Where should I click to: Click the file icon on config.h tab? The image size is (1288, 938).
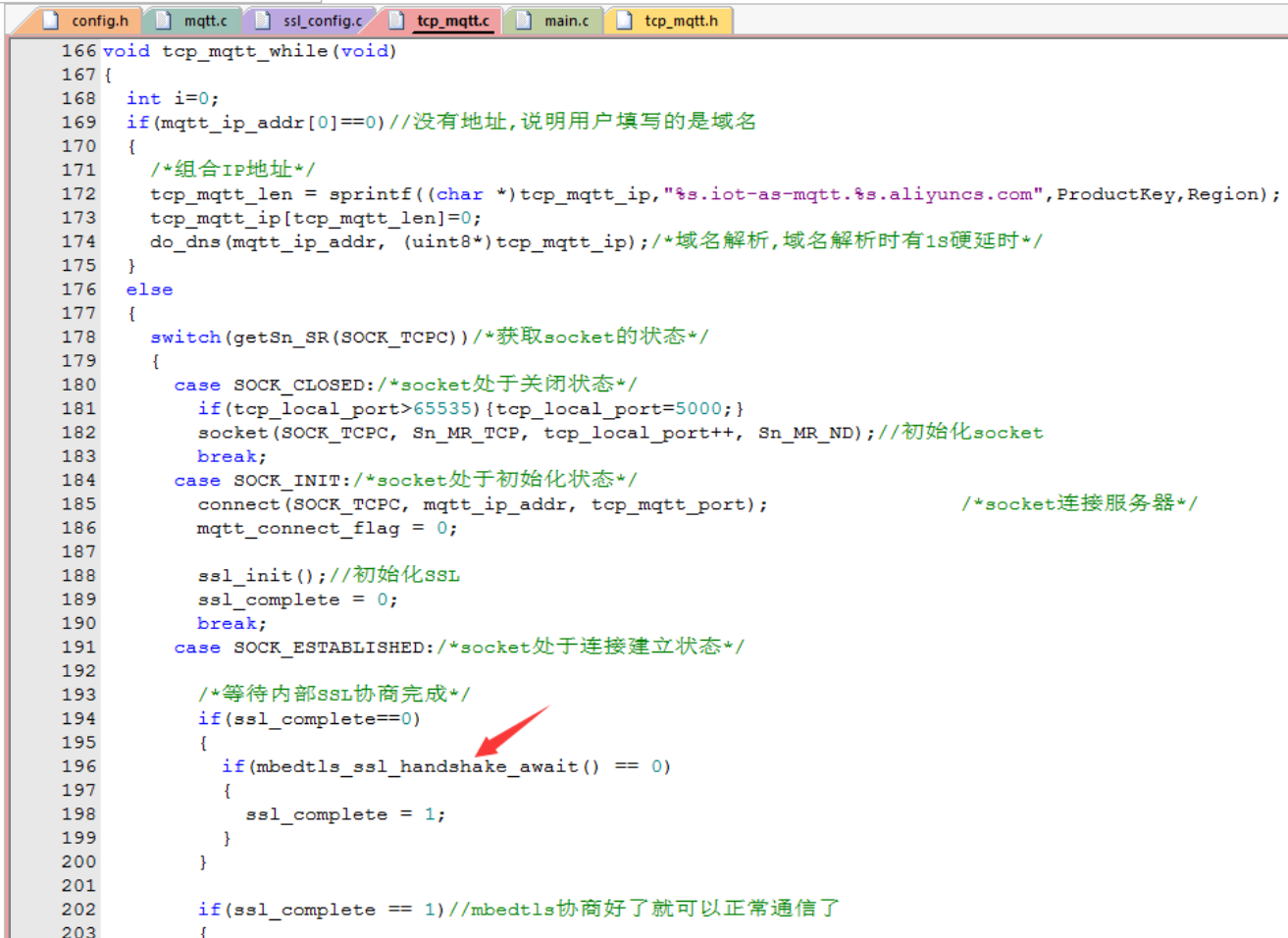click(51, 21)
